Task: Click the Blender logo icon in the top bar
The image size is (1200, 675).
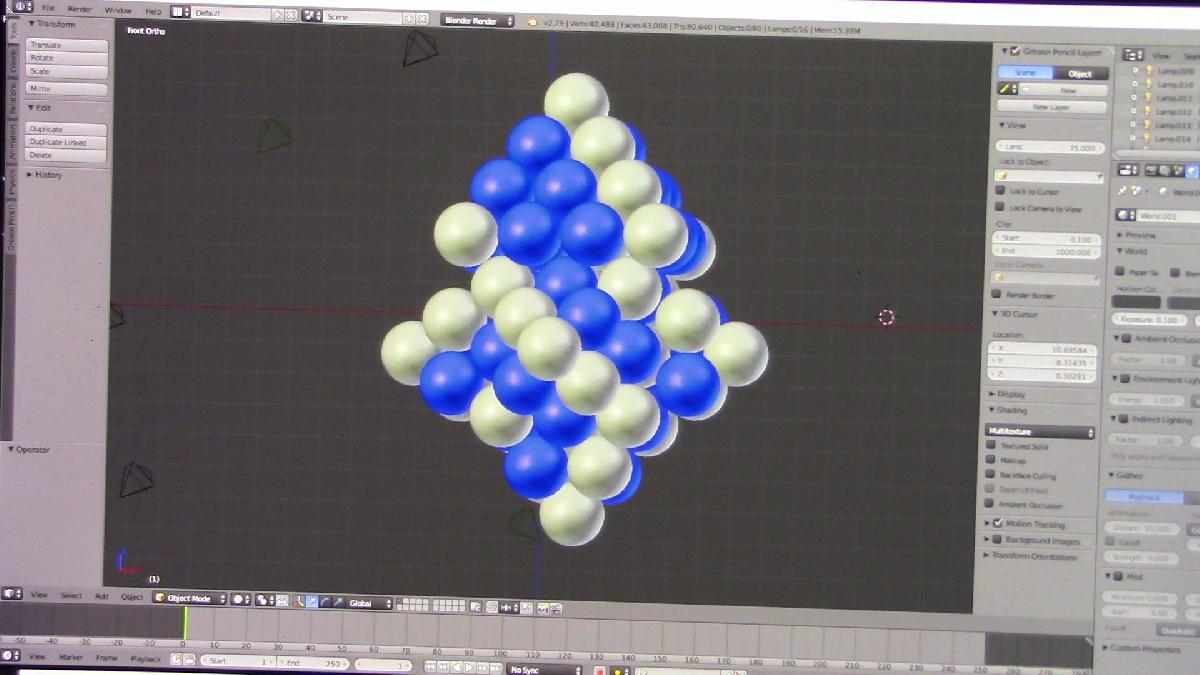Action: [21, 8]
